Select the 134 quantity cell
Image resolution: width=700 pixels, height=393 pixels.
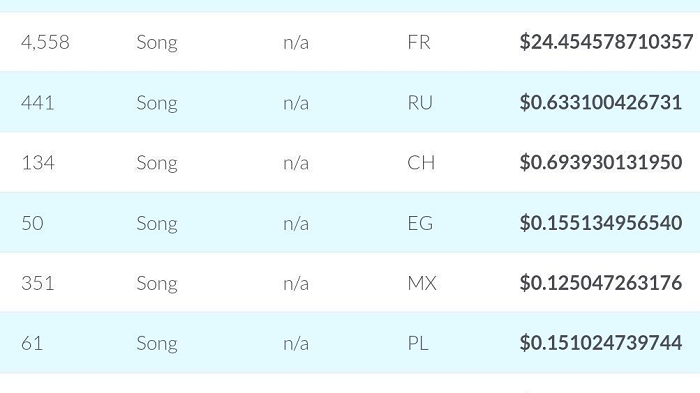point(38,163)
